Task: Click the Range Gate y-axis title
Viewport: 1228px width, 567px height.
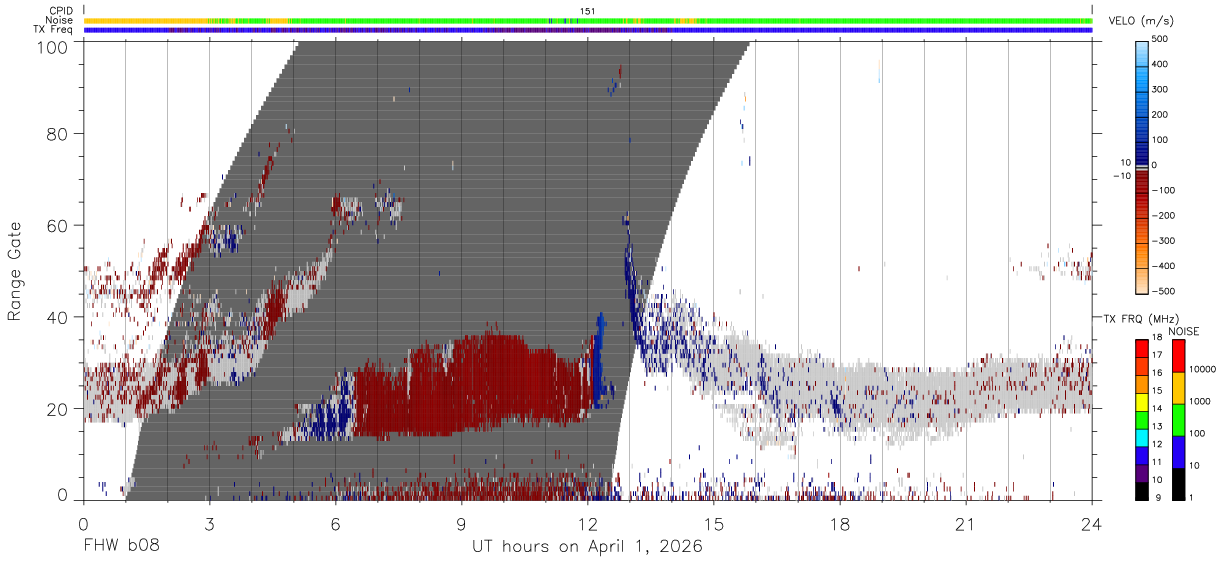Action: click(15, 270)
